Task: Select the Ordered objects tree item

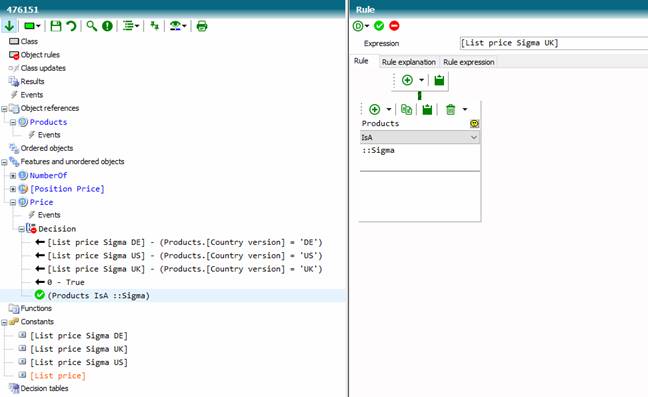Action: [x=47, y=148]
